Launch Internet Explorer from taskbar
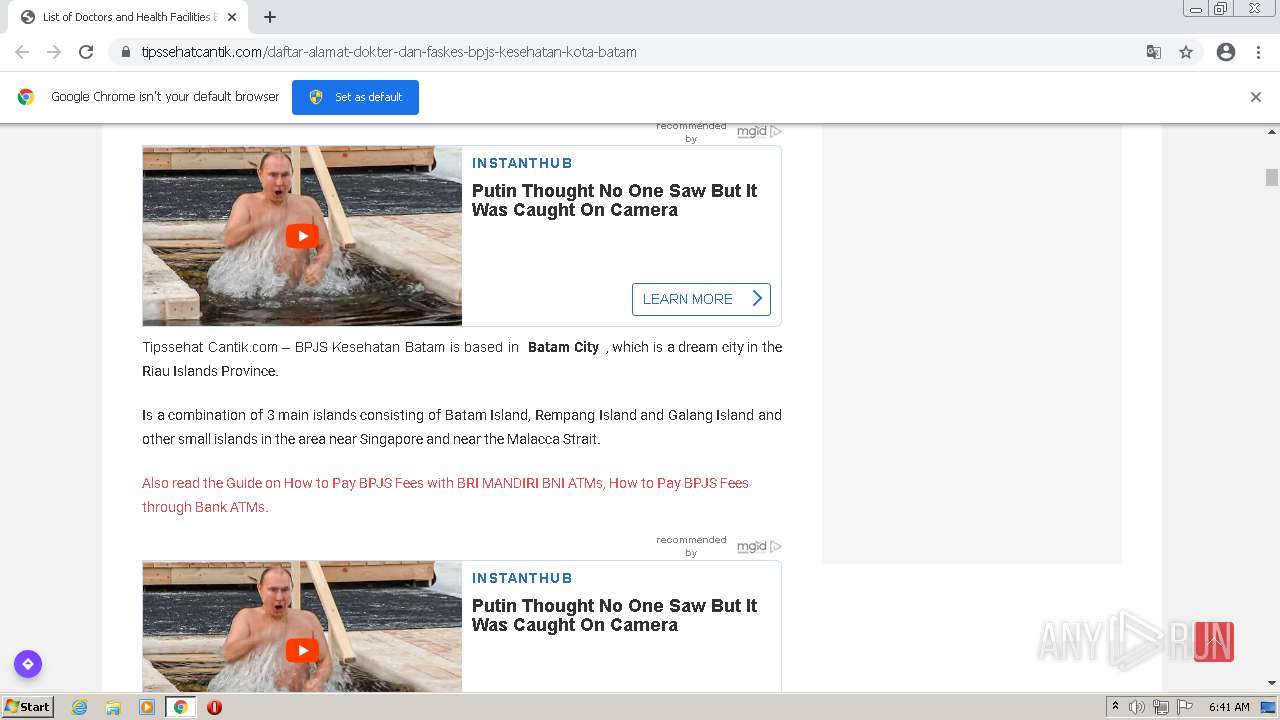Screen dimensions: 1280x720 80,707
